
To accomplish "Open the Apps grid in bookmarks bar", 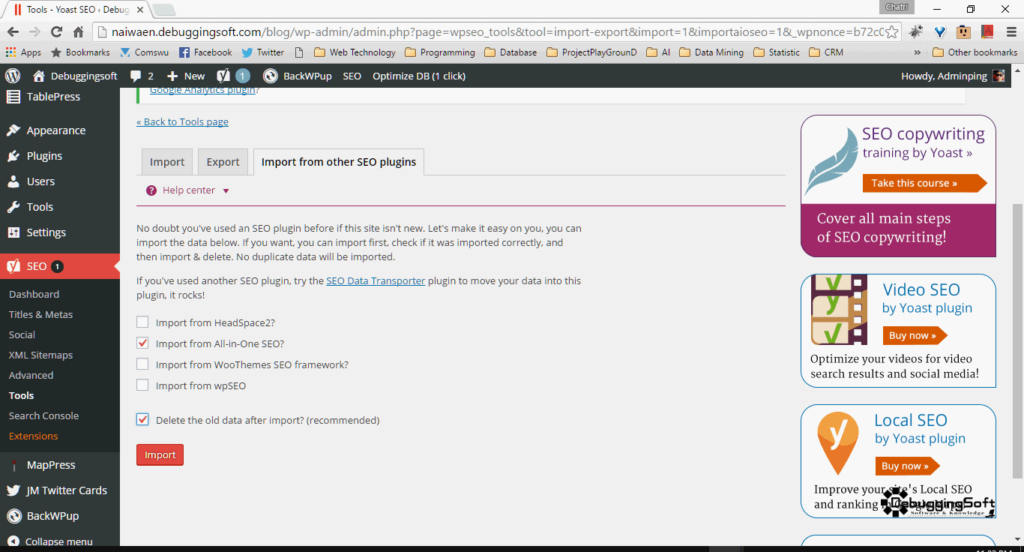I will click(x=23, y=52).
